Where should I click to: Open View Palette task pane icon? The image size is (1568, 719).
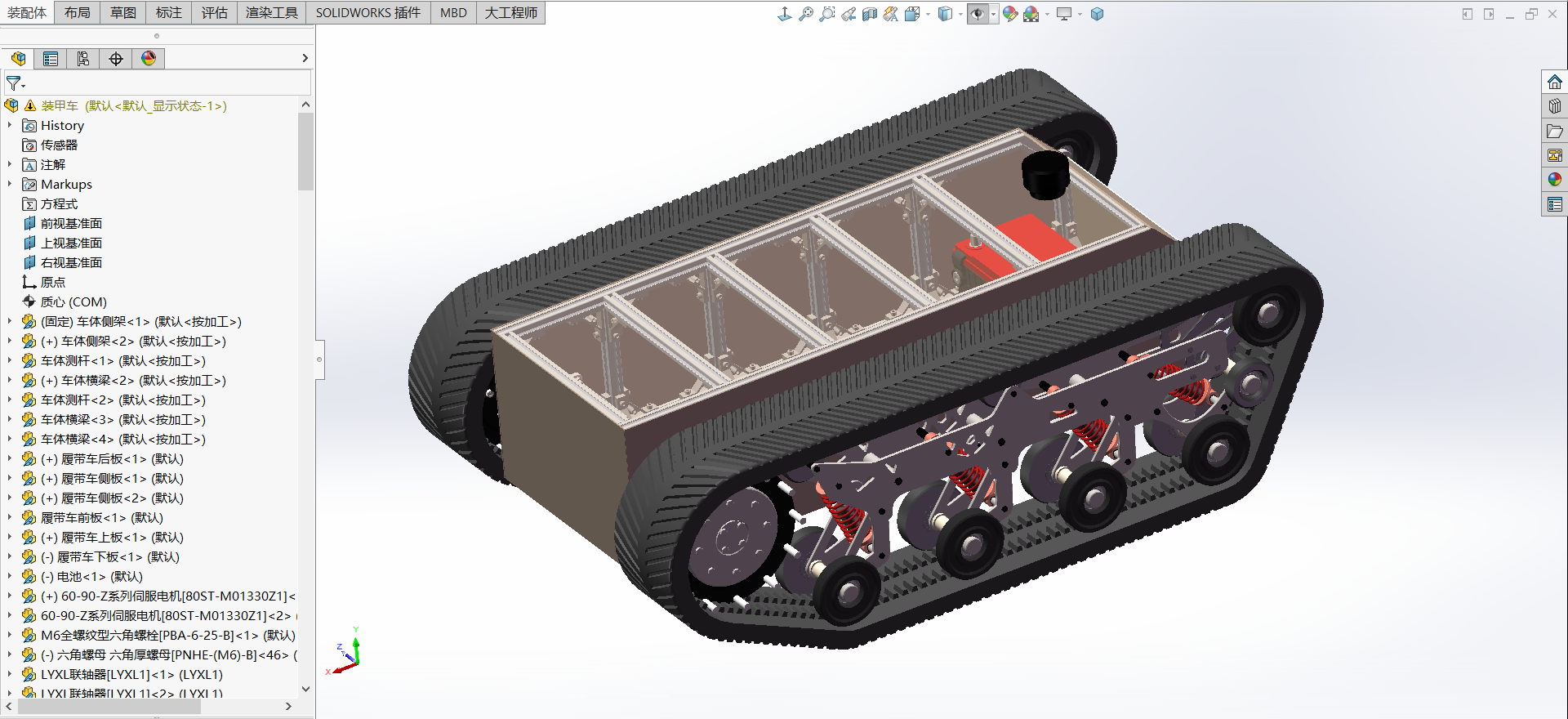pyautogui.click(x=1555, y=155)
